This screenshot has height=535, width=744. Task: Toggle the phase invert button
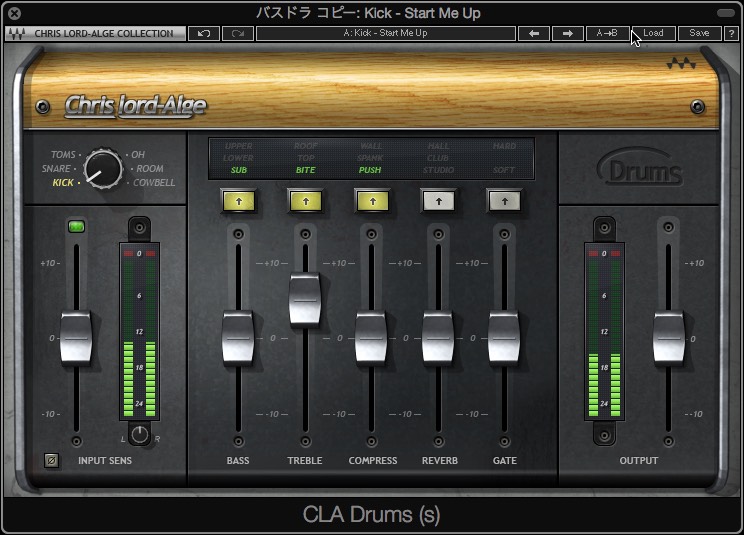(51, 460)
